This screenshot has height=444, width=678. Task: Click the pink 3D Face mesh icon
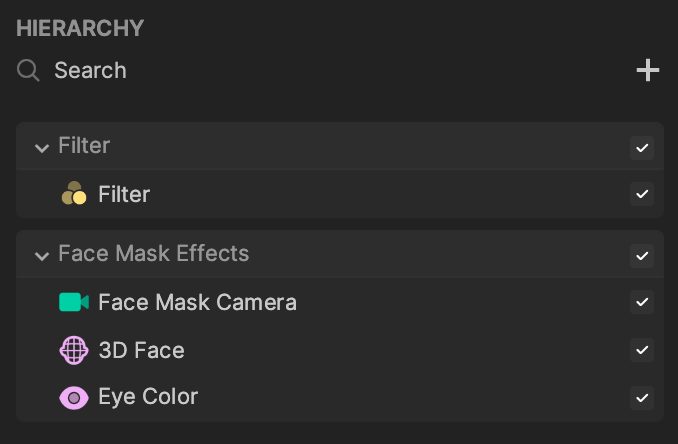(x=74, y=350)
